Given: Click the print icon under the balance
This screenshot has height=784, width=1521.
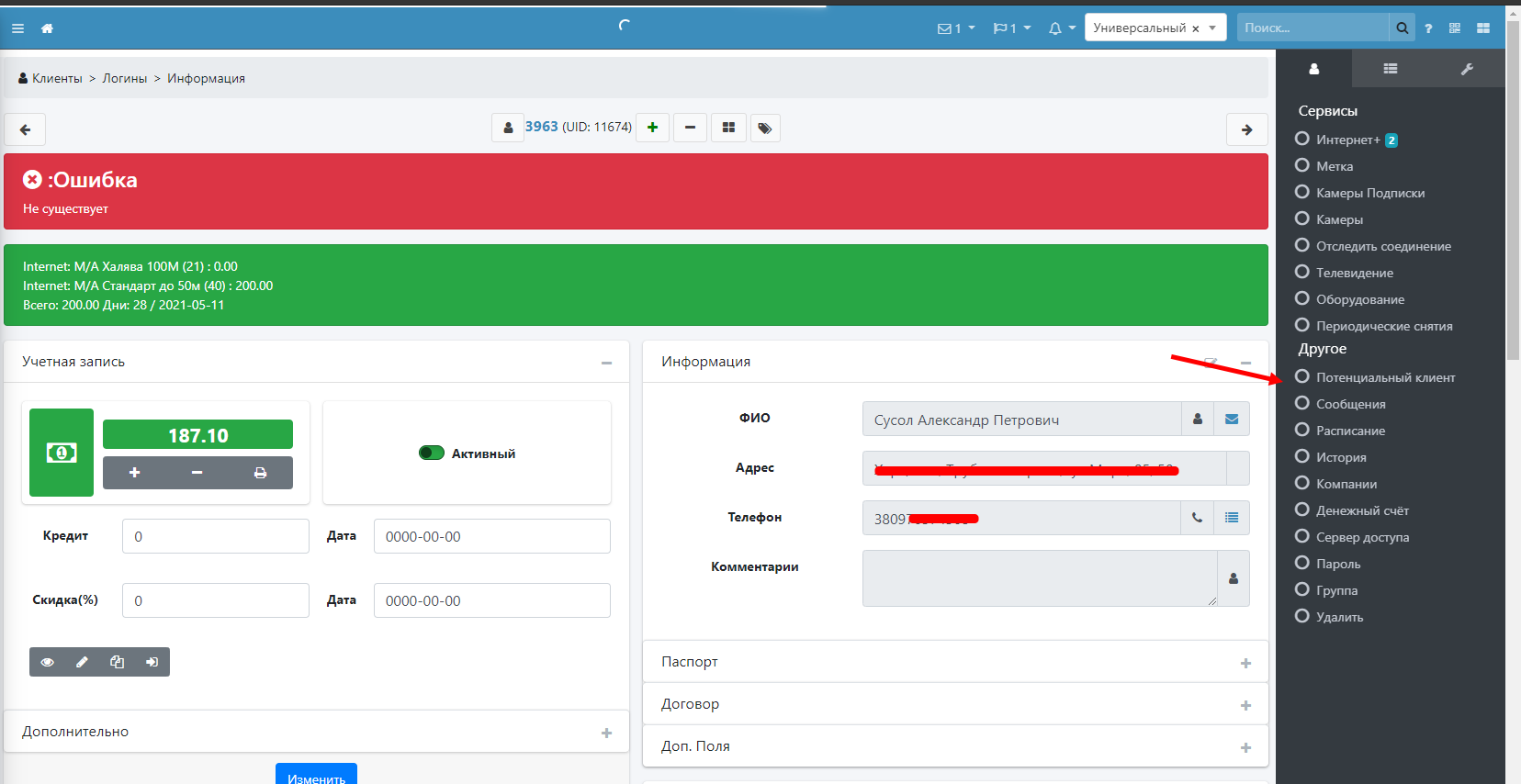Looking at the screenshot, I should pyautogui.click(x=260, y=473).
